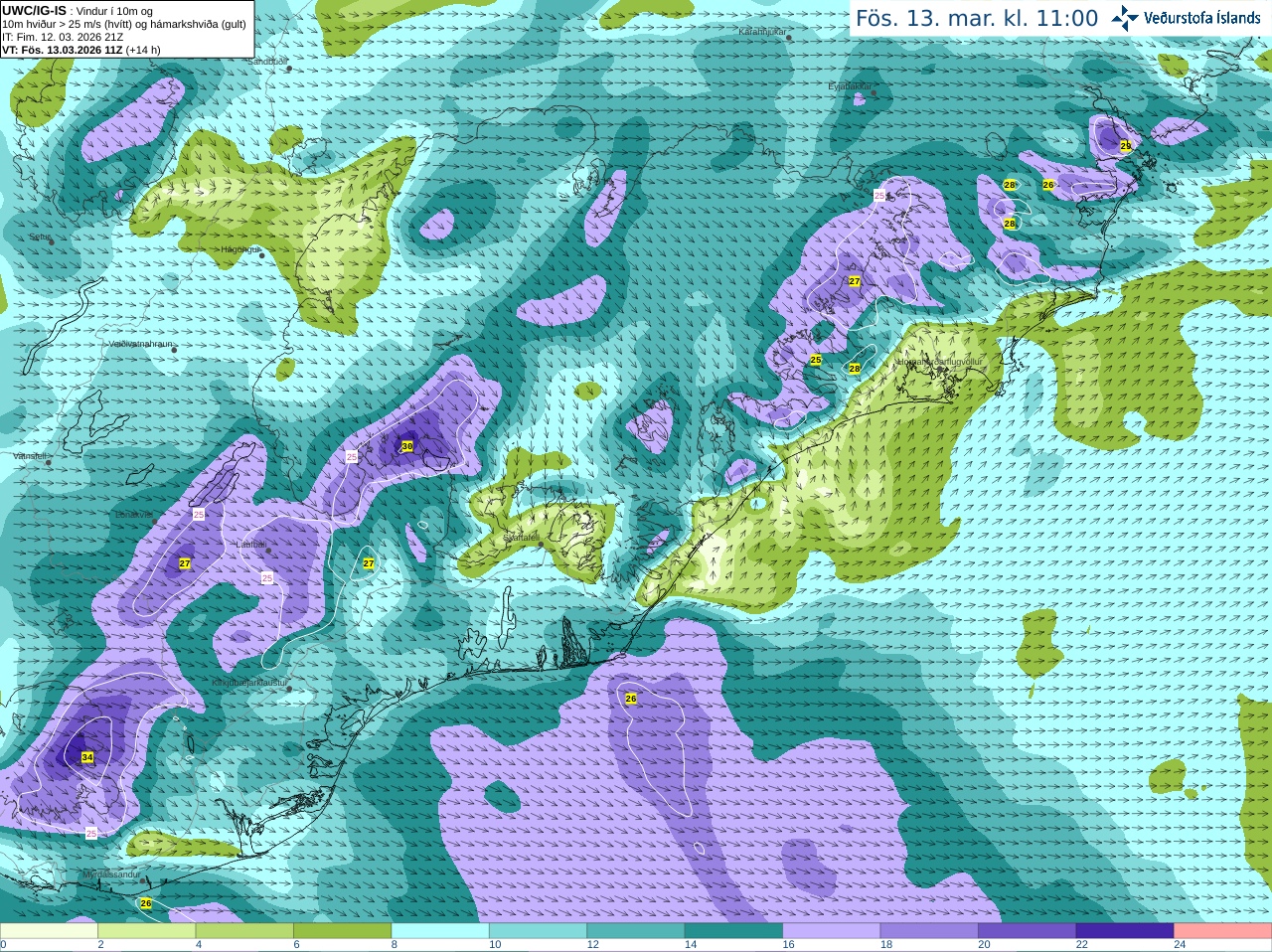
Task: Click the 29 maximum gust marker
Action: 1126,145
